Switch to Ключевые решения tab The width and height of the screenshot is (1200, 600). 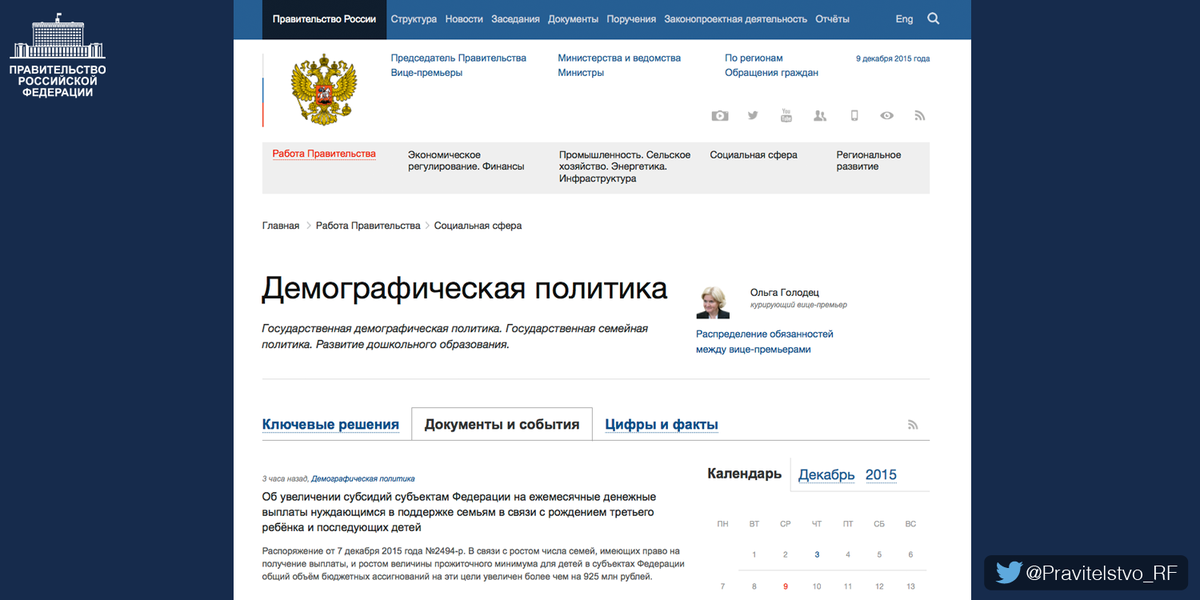331,425
